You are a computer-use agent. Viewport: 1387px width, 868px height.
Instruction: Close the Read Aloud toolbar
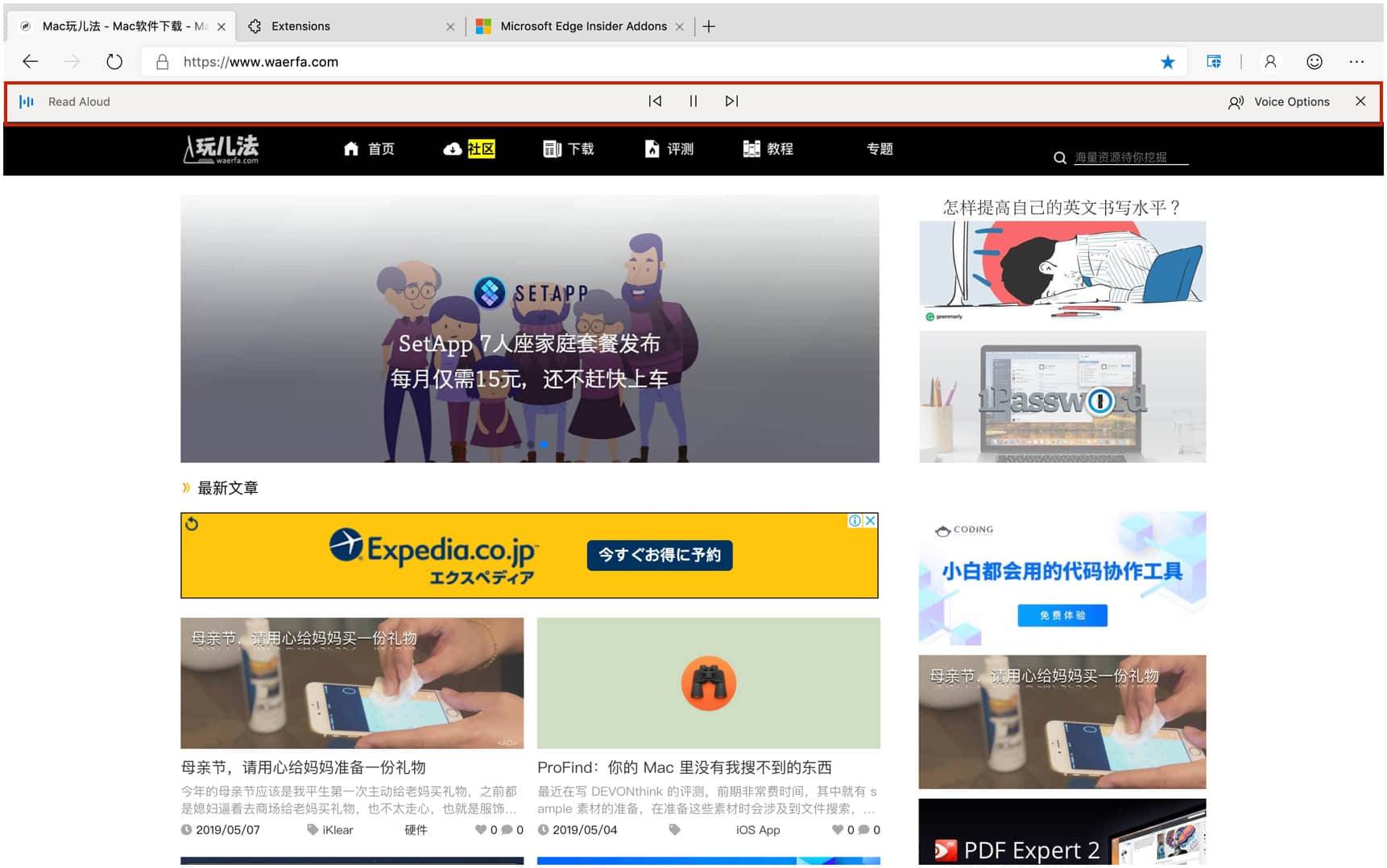1360,101
